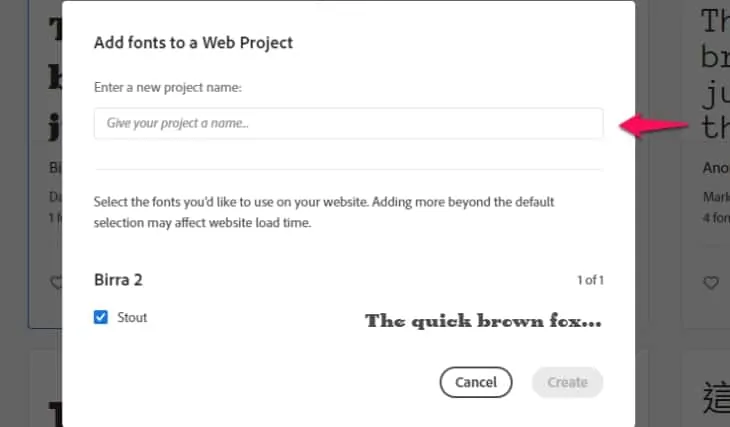Favorite the Birra font card behind the dialog
Screen dimensions: 730x427
pos(56,283)
